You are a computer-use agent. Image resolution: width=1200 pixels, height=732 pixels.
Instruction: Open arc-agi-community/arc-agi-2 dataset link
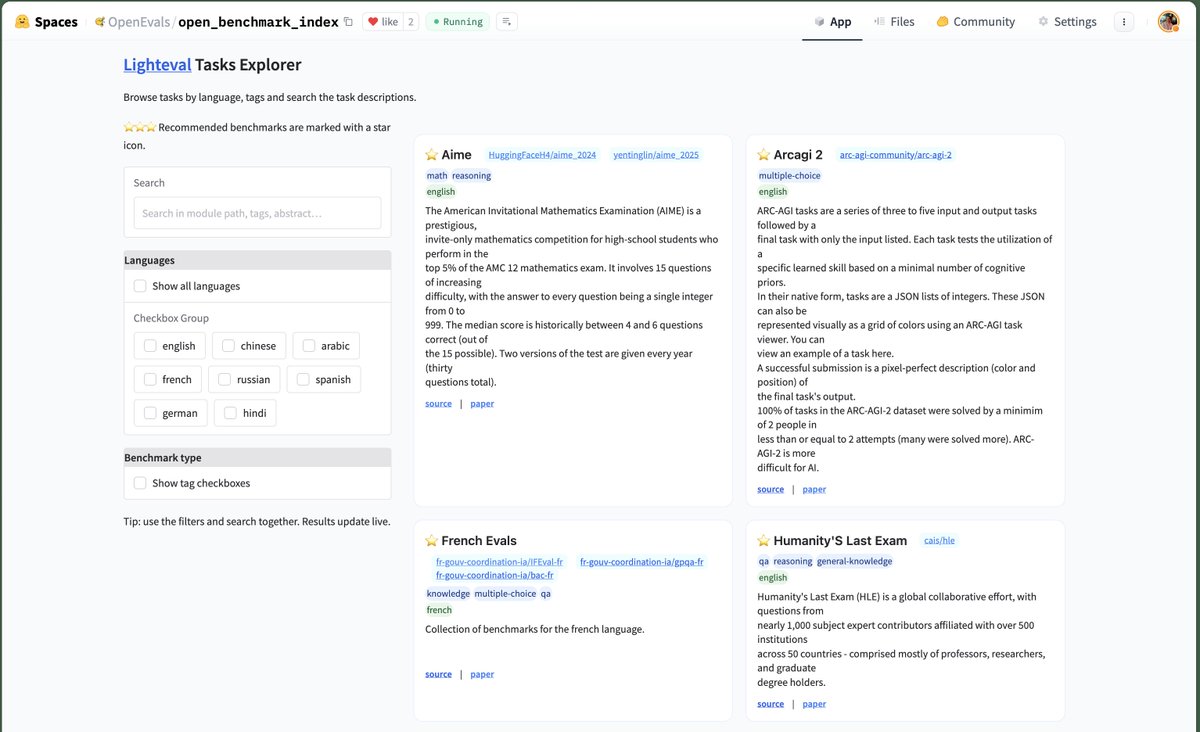tap(896, 155)
